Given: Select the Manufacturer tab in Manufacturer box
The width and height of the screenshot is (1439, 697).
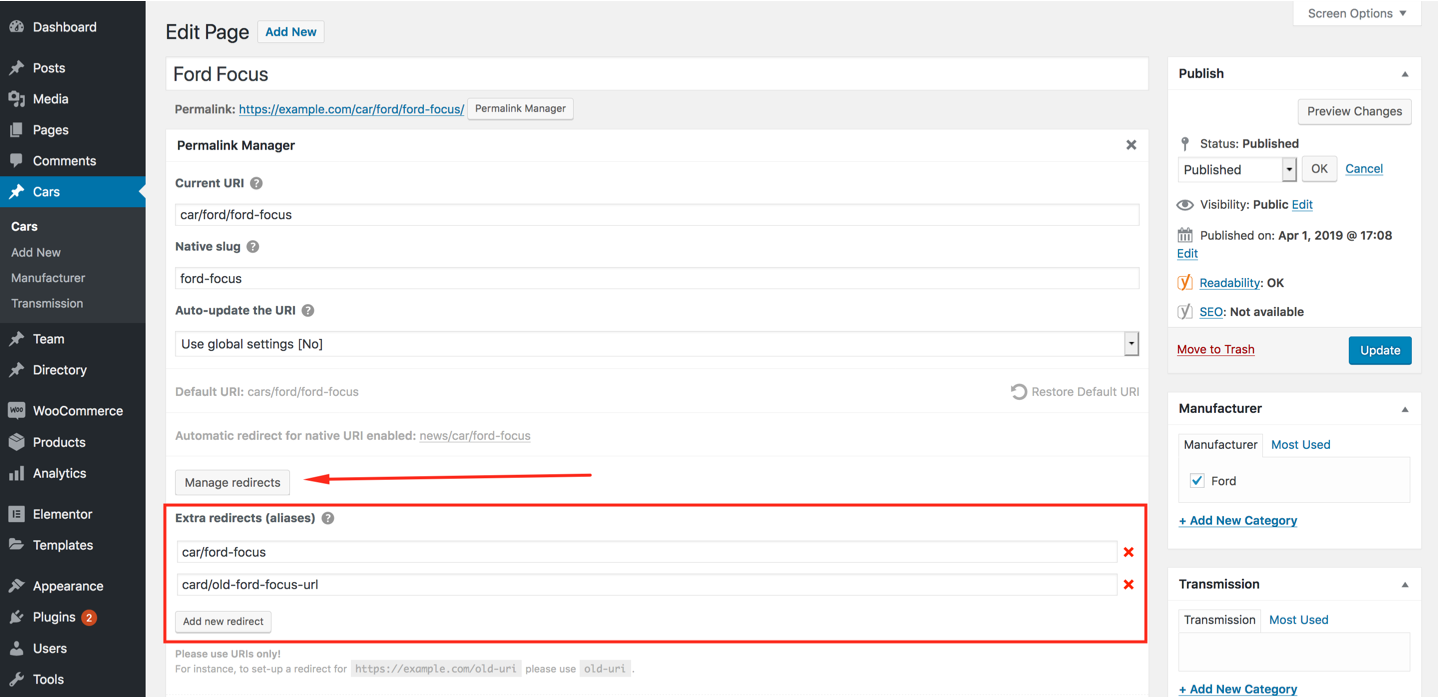Looking at the screenshot, I should point(1220,445).
